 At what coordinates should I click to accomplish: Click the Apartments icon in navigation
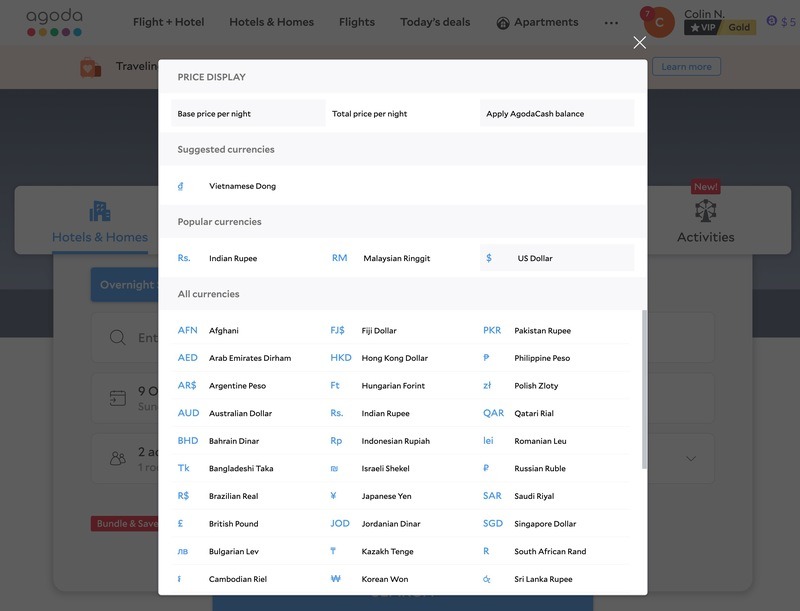(x=503, y=22)
